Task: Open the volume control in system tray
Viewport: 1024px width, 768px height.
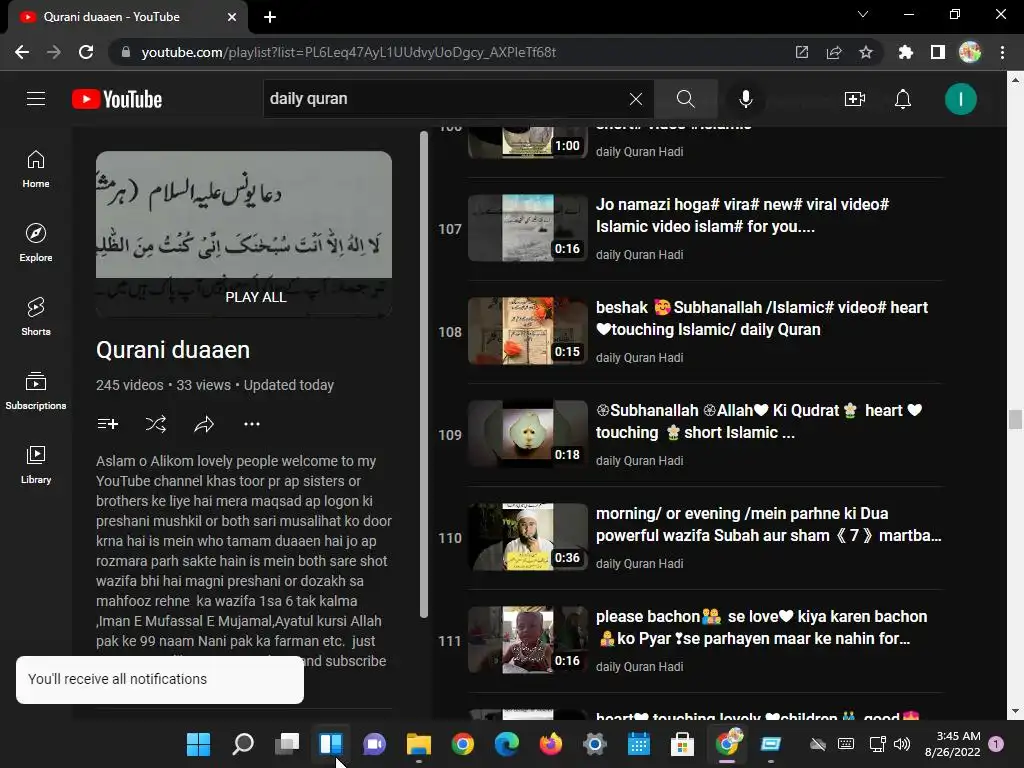Action: click(x=902, y=744)
